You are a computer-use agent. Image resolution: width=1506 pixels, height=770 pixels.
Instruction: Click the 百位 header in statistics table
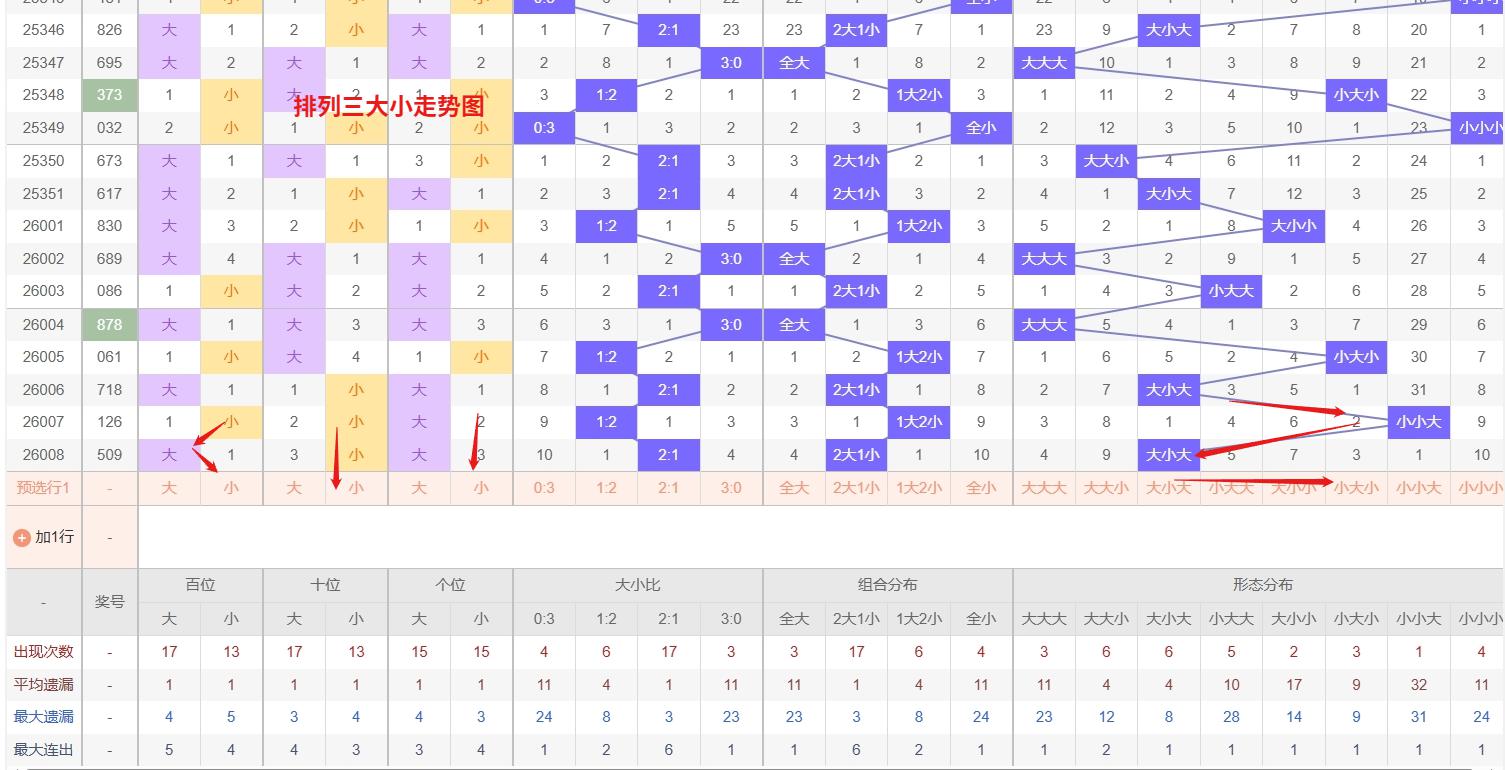click(200, 585)
